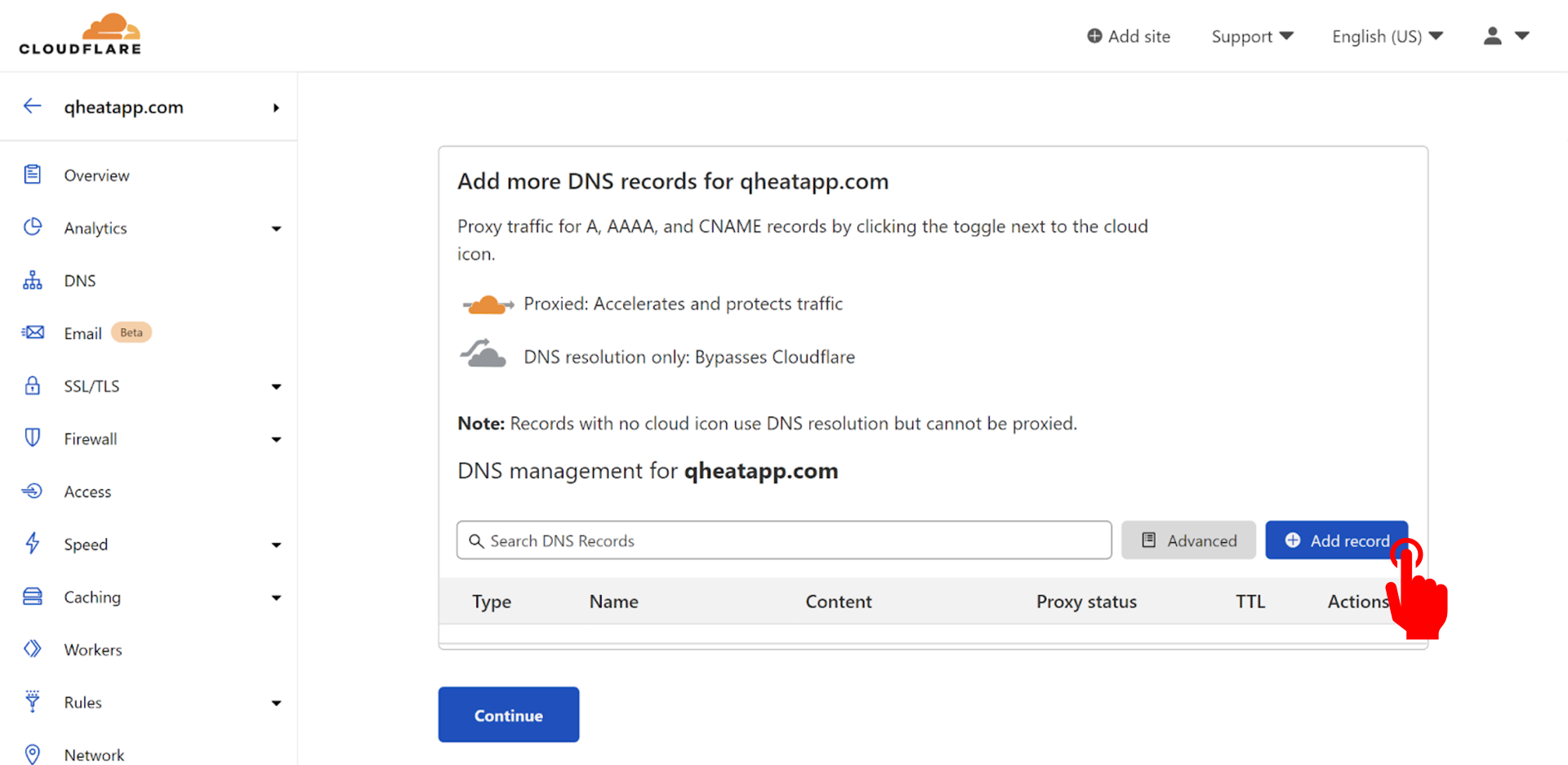The width and height of the screenshot is (1568, 765).
Task: Click the Actions column header
Action: (1358, 602)
